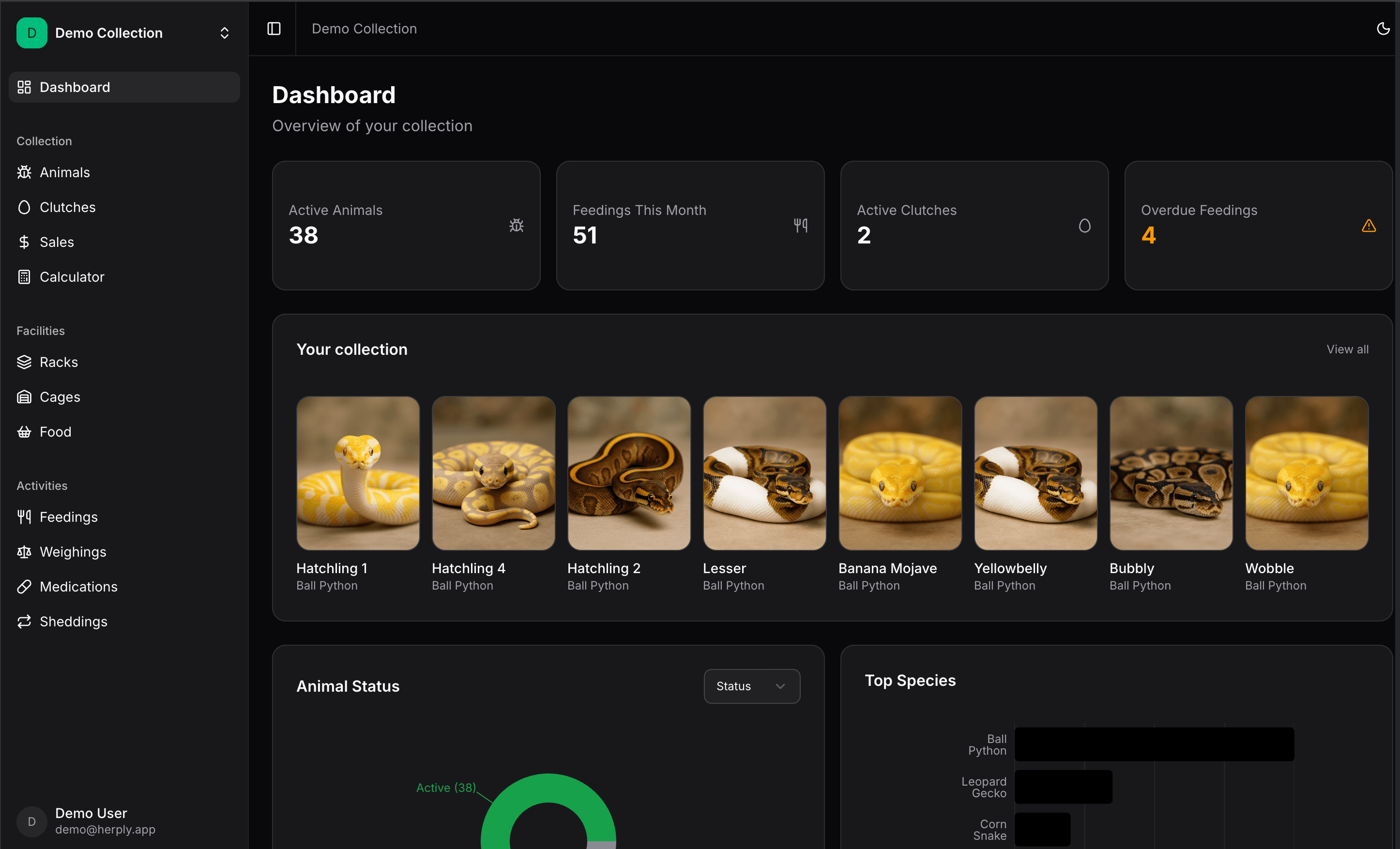
Task: Open the Weighings page
Action: pos(124,552)
